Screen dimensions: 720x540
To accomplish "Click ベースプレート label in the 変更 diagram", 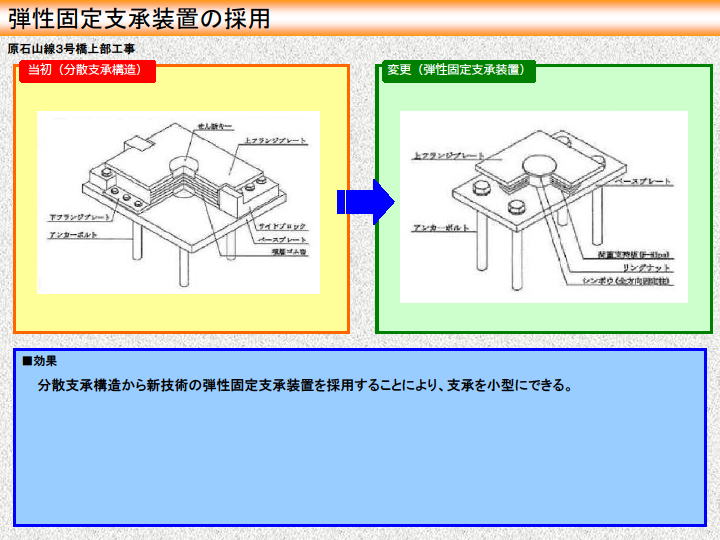I will (643, 181).
